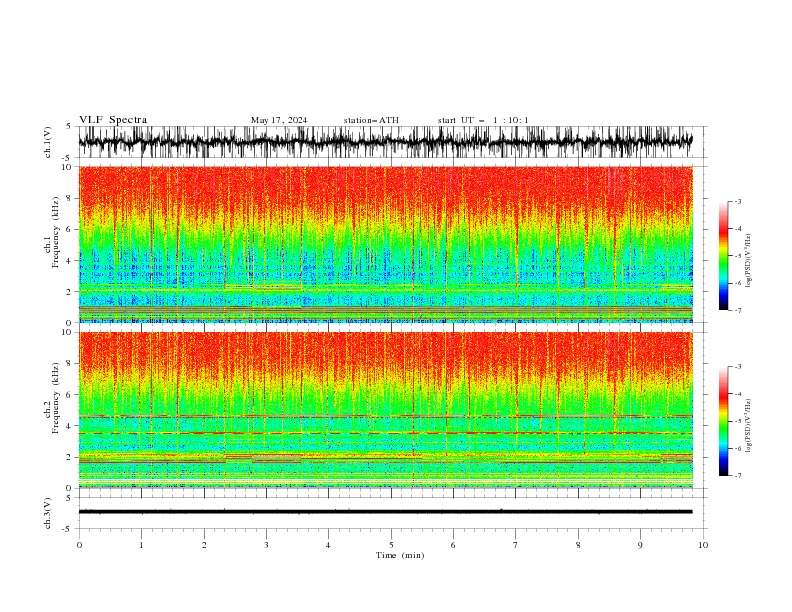The width and height of the screenshot is (792, 612).
Task: Click the "station=ATH" label
Action: (x=371, y=120)
